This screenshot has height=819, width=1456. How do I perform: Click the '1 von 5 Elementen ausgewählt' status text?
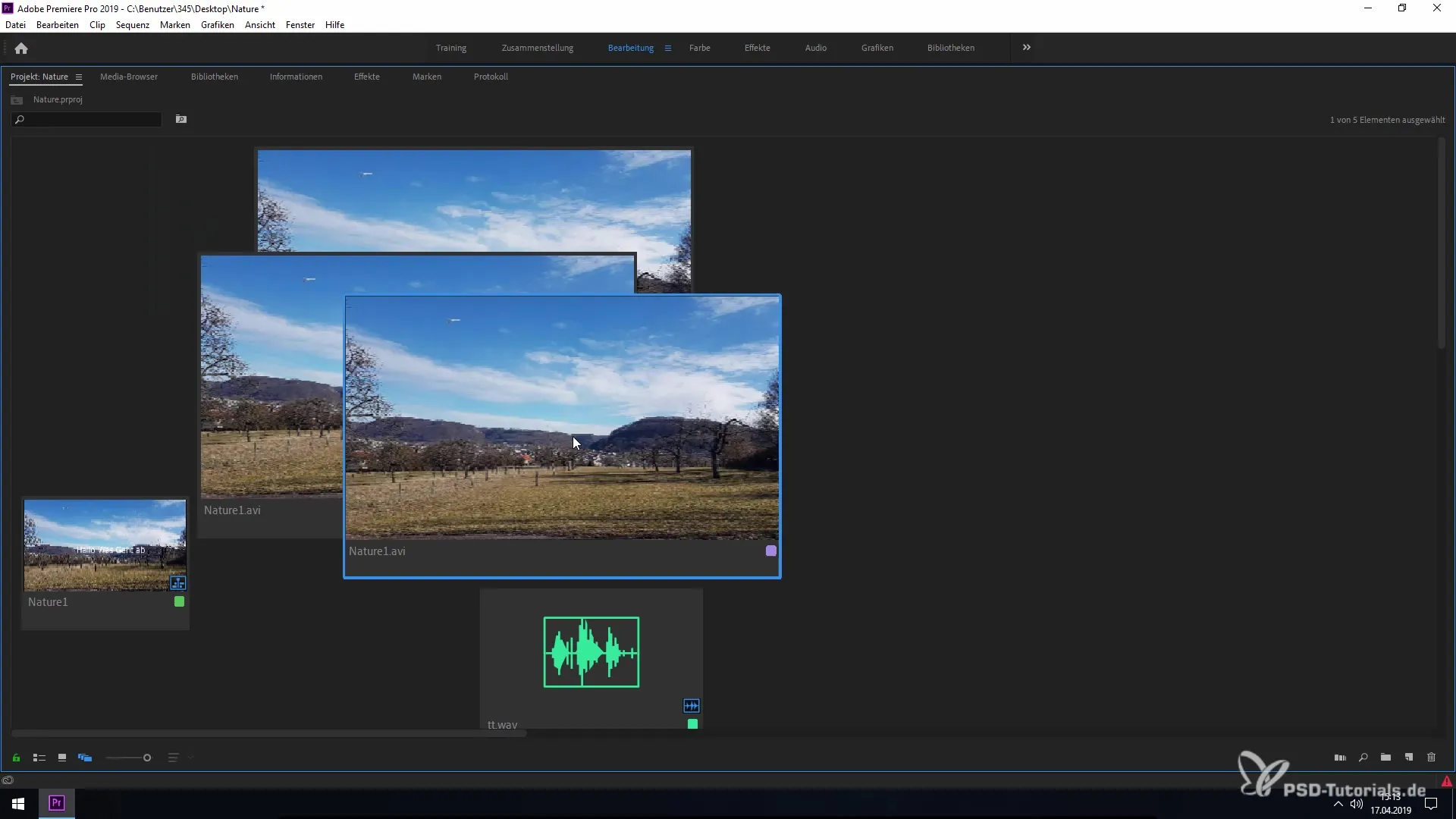click(x=1387, y=120)
